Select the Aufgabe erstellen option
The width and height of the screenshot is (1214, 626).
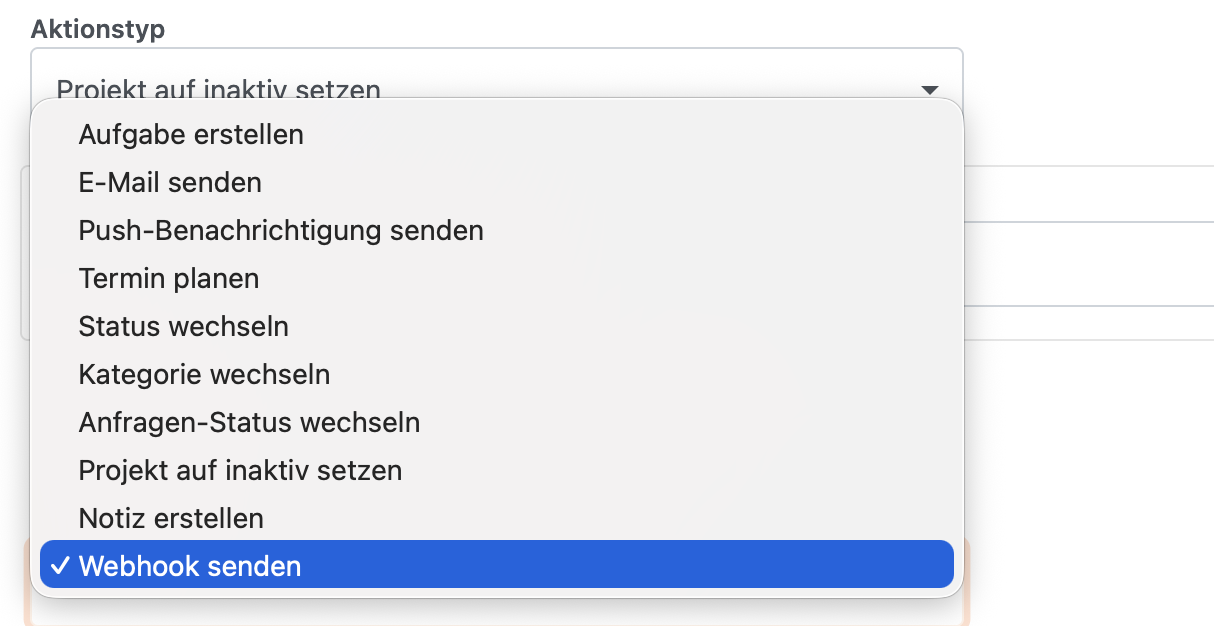pyautogui.click(x=191, y=134)
